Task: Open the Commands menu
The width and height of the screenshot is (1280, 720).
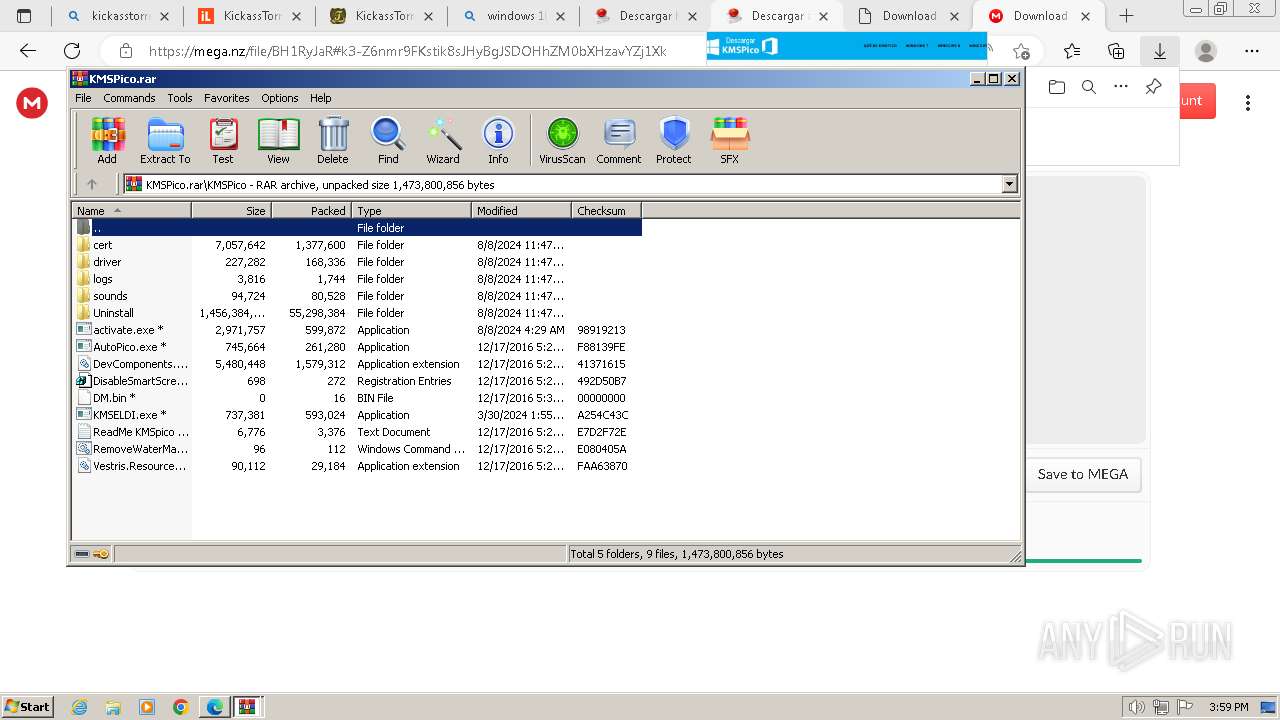Action: pos(129,98)
